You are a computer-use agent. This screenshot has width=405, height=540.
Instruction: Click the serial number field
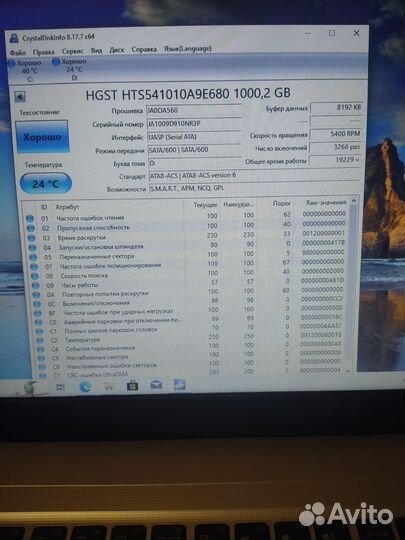[x=194, y=123]
